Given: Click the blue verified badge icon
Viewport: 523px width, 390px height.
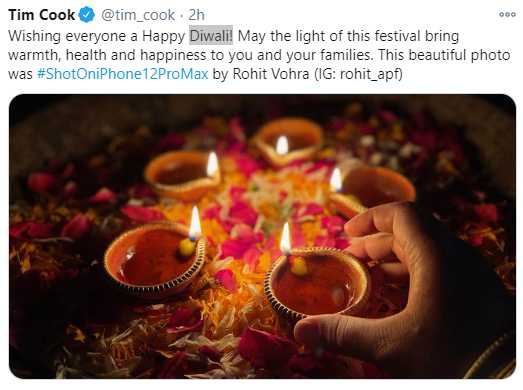Looking at the screenshot, I should [87, 15].
